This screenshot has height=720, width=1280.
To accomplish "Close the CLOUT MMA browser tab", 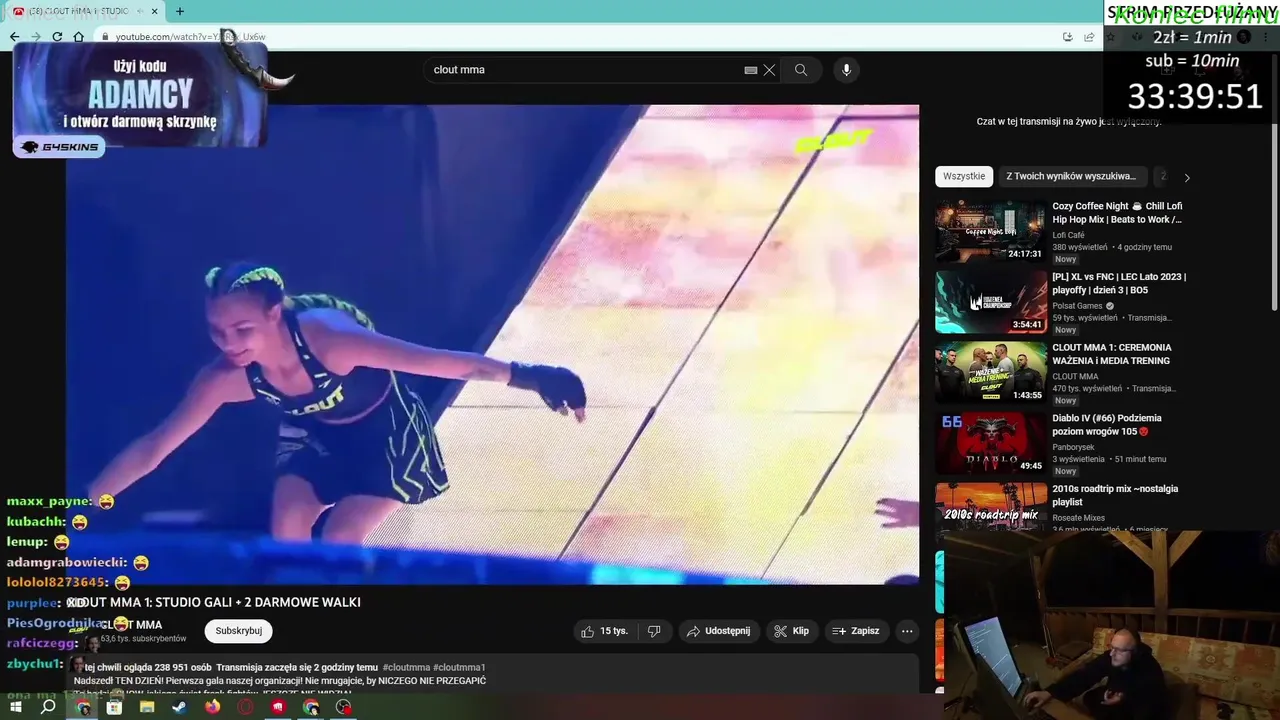I will coord(154,11).
